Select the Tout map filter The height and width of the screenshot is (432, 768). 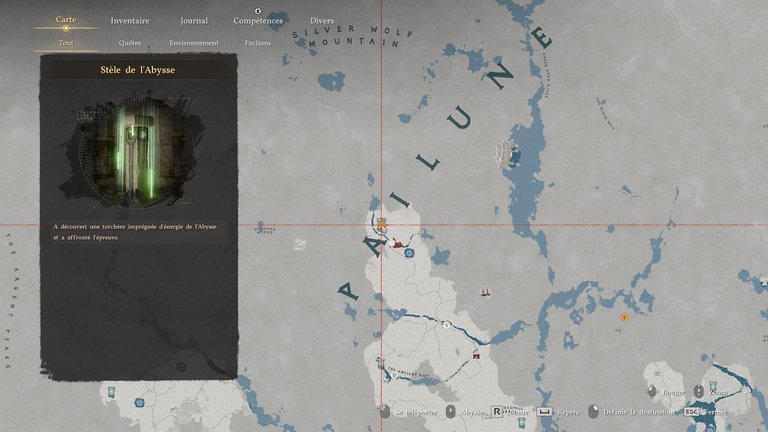(x=66, y=43)
